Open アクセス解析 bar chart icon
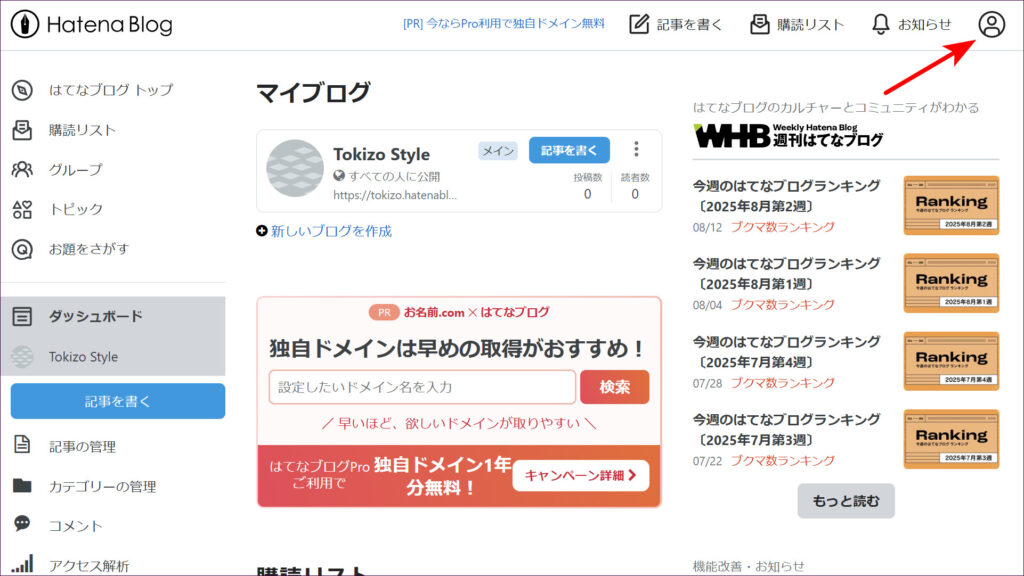Viewport: 1024px width, 576px height. pos(22,565)
